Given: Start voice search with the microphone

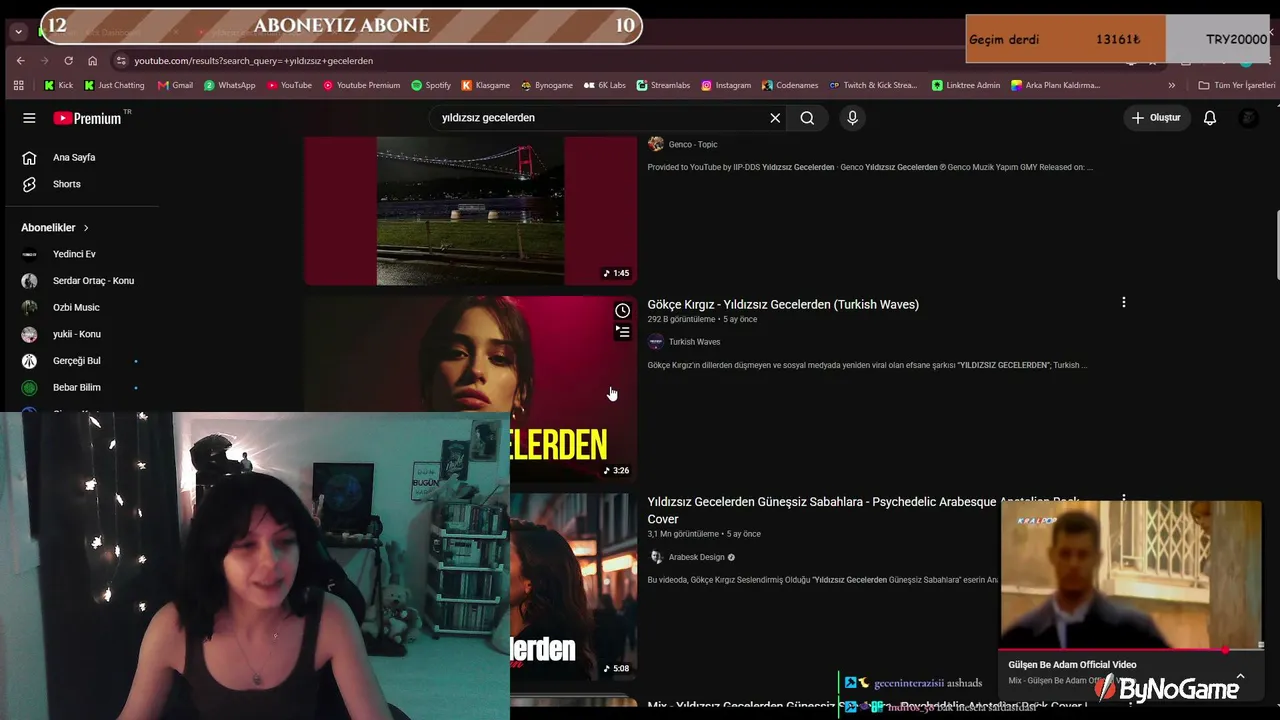Looking at the screenshot, I should [852, 118].
